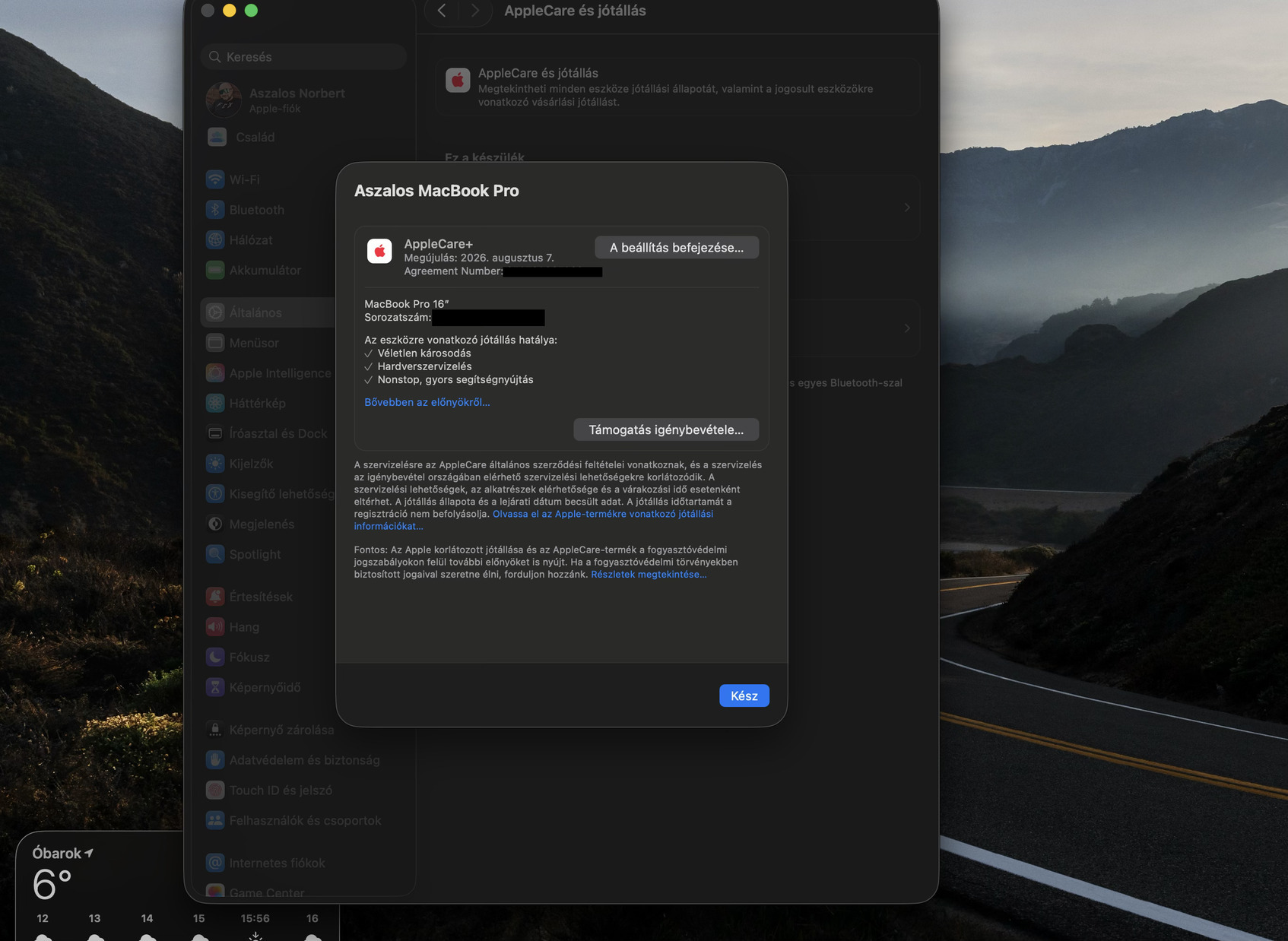Click Támogatás igénybevétele button
The width and height of the screenshot is (1288, 941).
click(666, 429)
